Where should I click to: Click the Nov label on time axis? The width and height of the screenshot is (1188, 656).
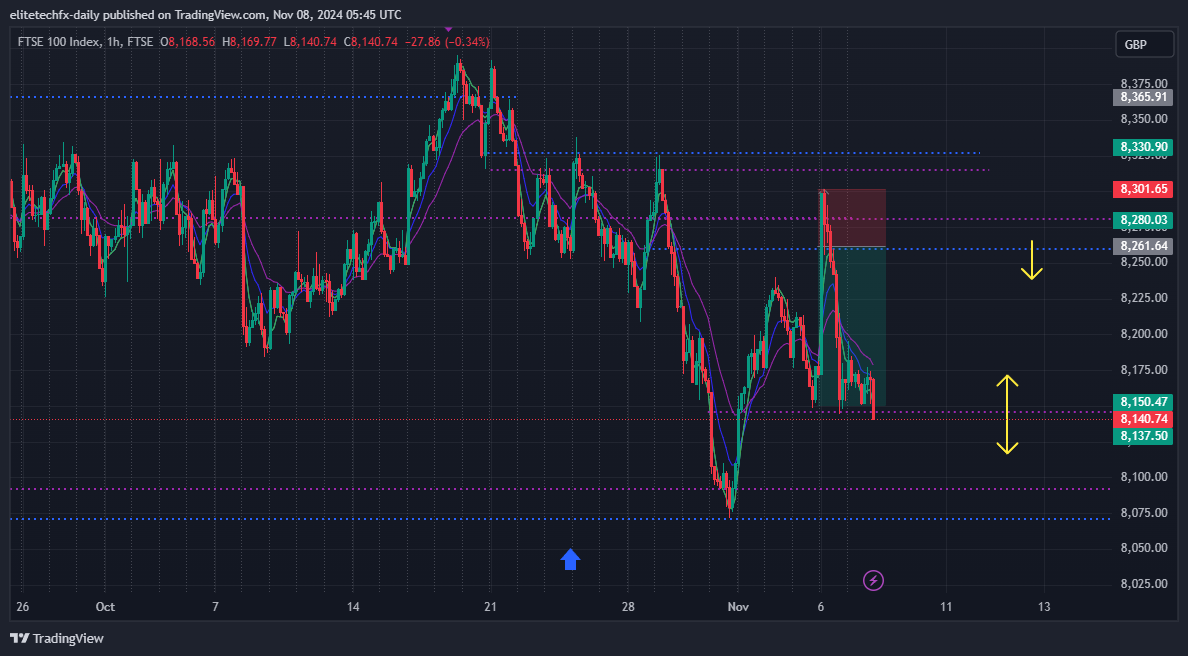click(x=738, y=607)
